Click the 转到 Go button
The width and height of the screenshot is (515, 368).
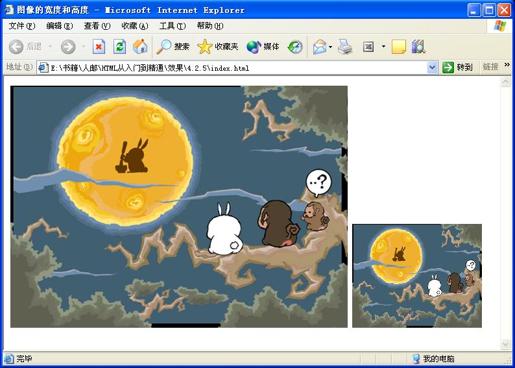coord(458,67)
